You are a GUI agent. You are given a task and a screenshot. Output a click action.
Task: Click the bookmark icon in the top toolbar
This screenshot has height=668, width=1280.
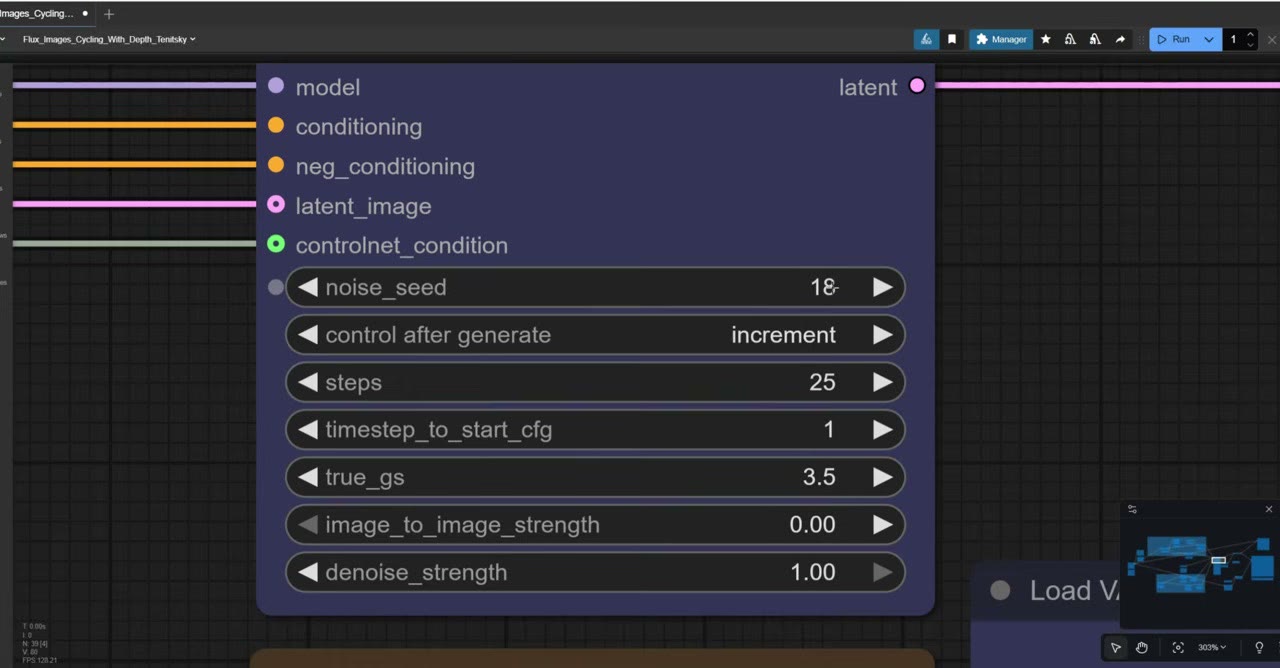coord(952,39)
